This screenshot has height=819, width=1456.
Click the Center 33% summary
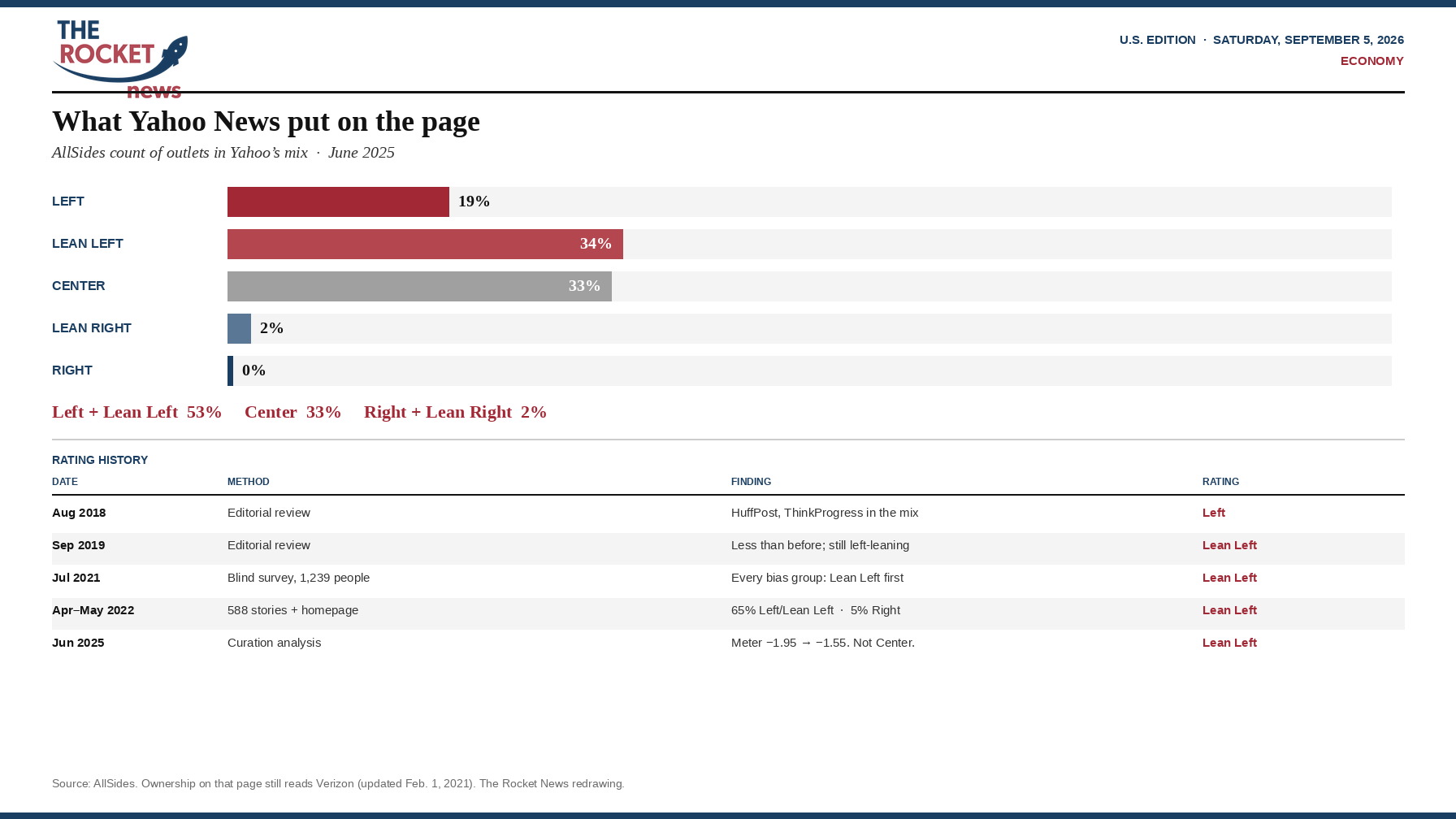[292, 412]
